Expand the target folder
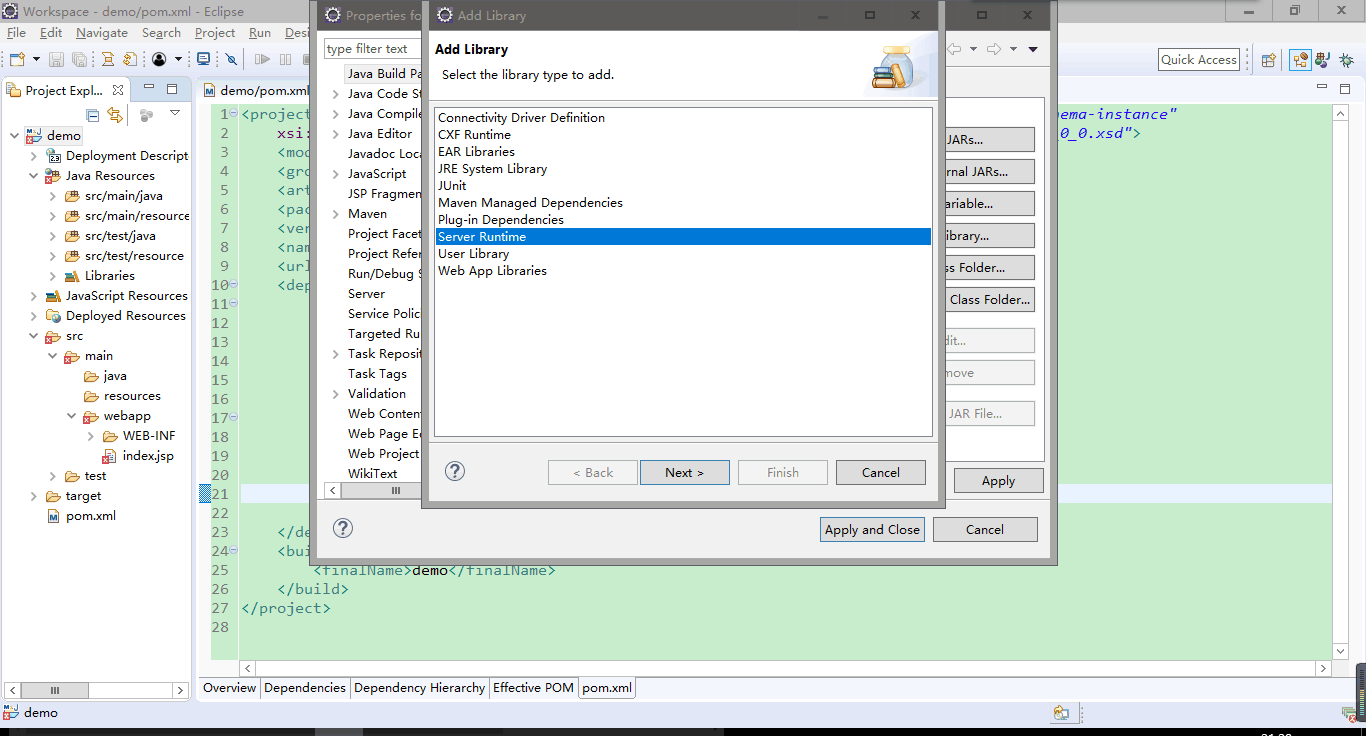 tap(33, 495)
